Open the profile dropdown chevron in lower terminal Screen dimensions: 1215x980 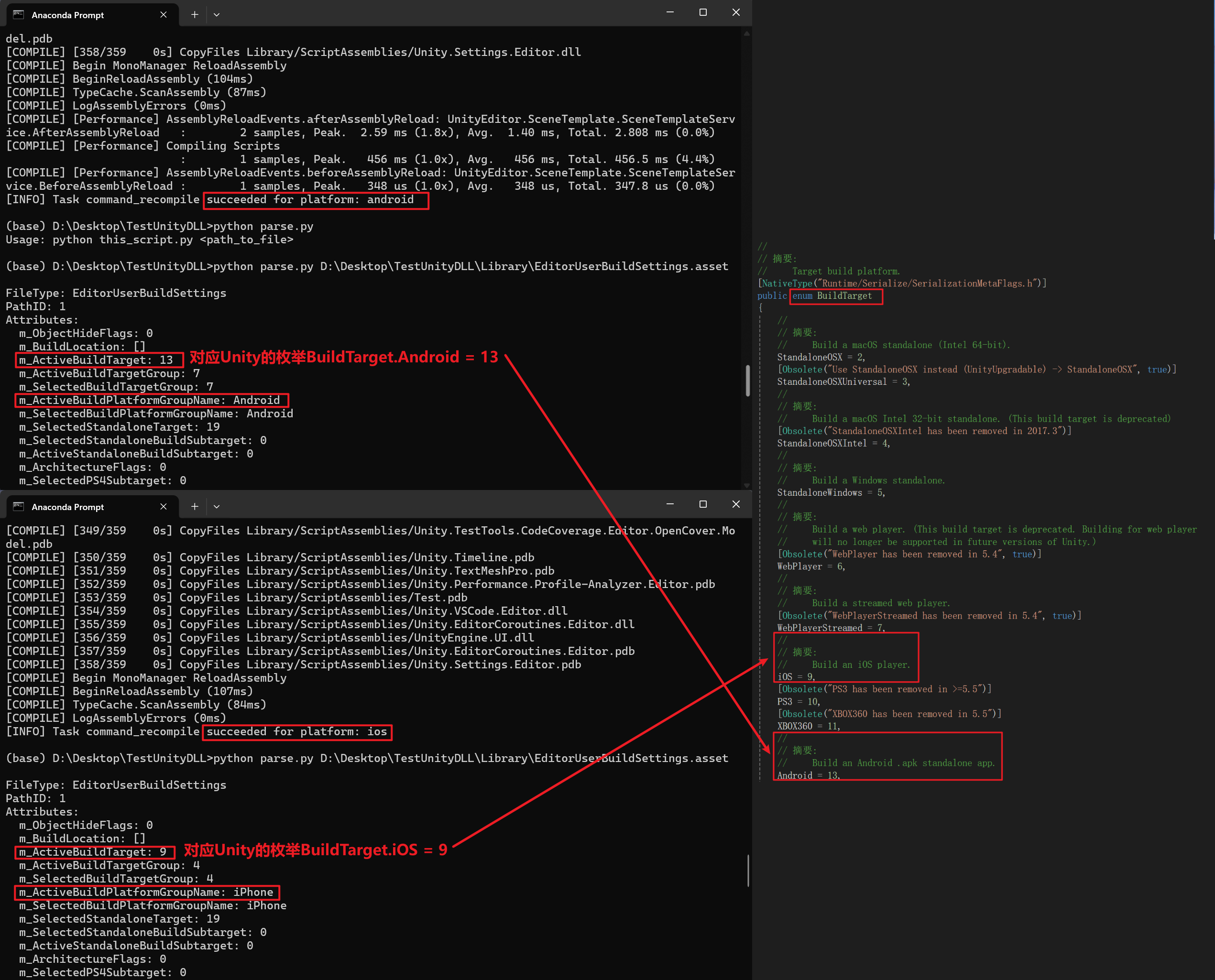[216, 506]
